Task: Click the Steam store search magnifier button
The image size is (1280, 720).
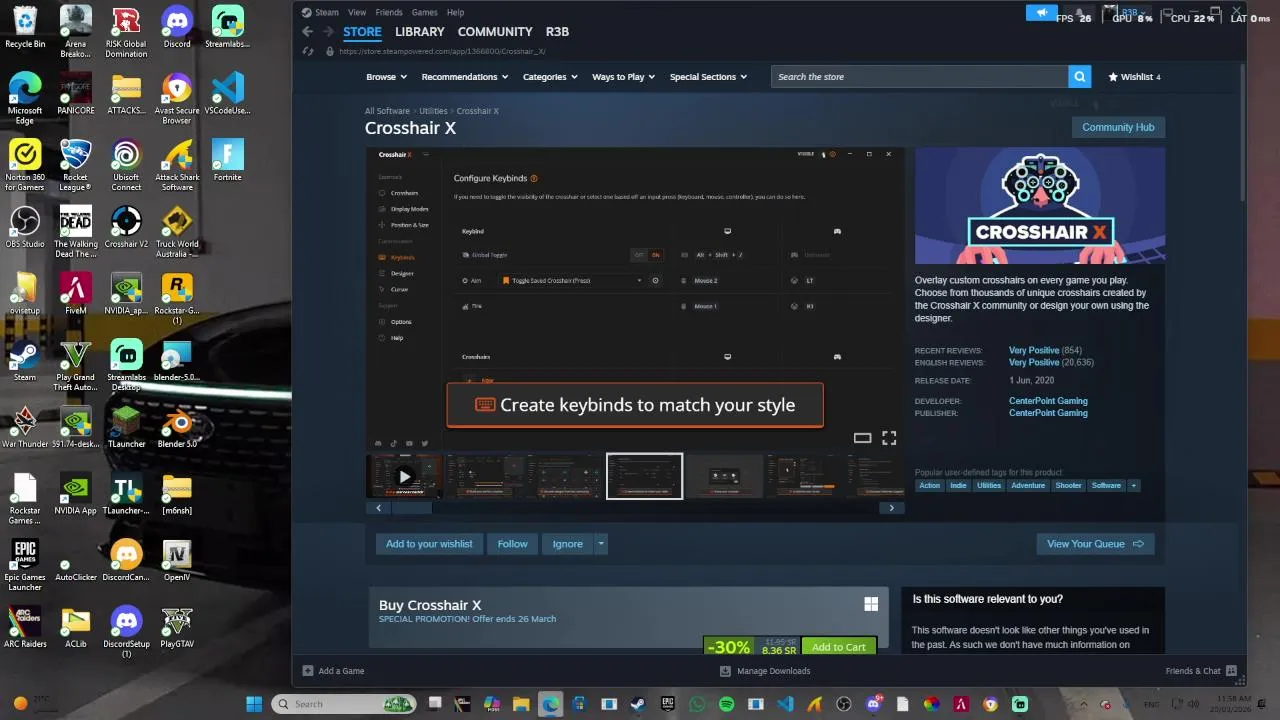Action: (1079, 77)
